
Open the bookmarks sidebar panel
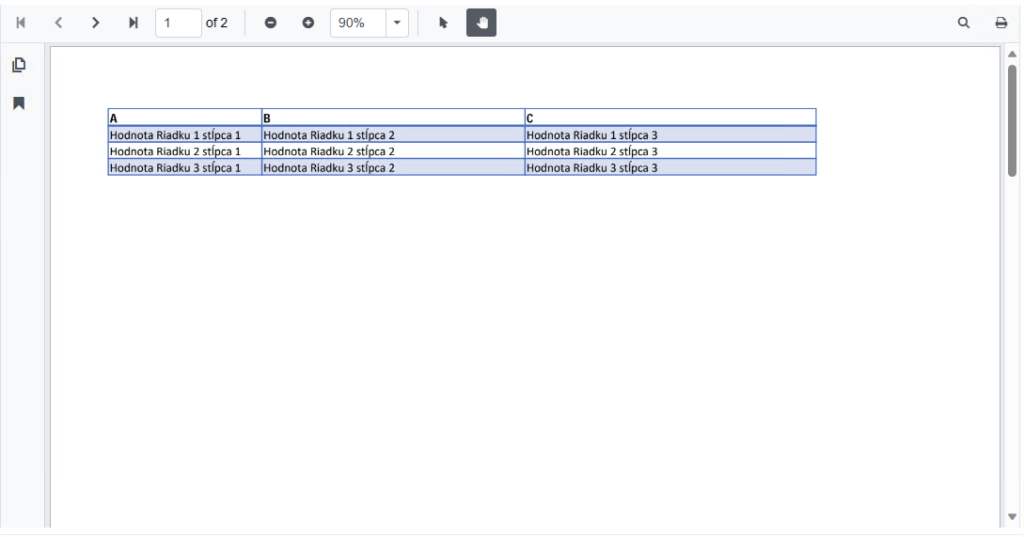pyautogui.click(x=18, y=103)
